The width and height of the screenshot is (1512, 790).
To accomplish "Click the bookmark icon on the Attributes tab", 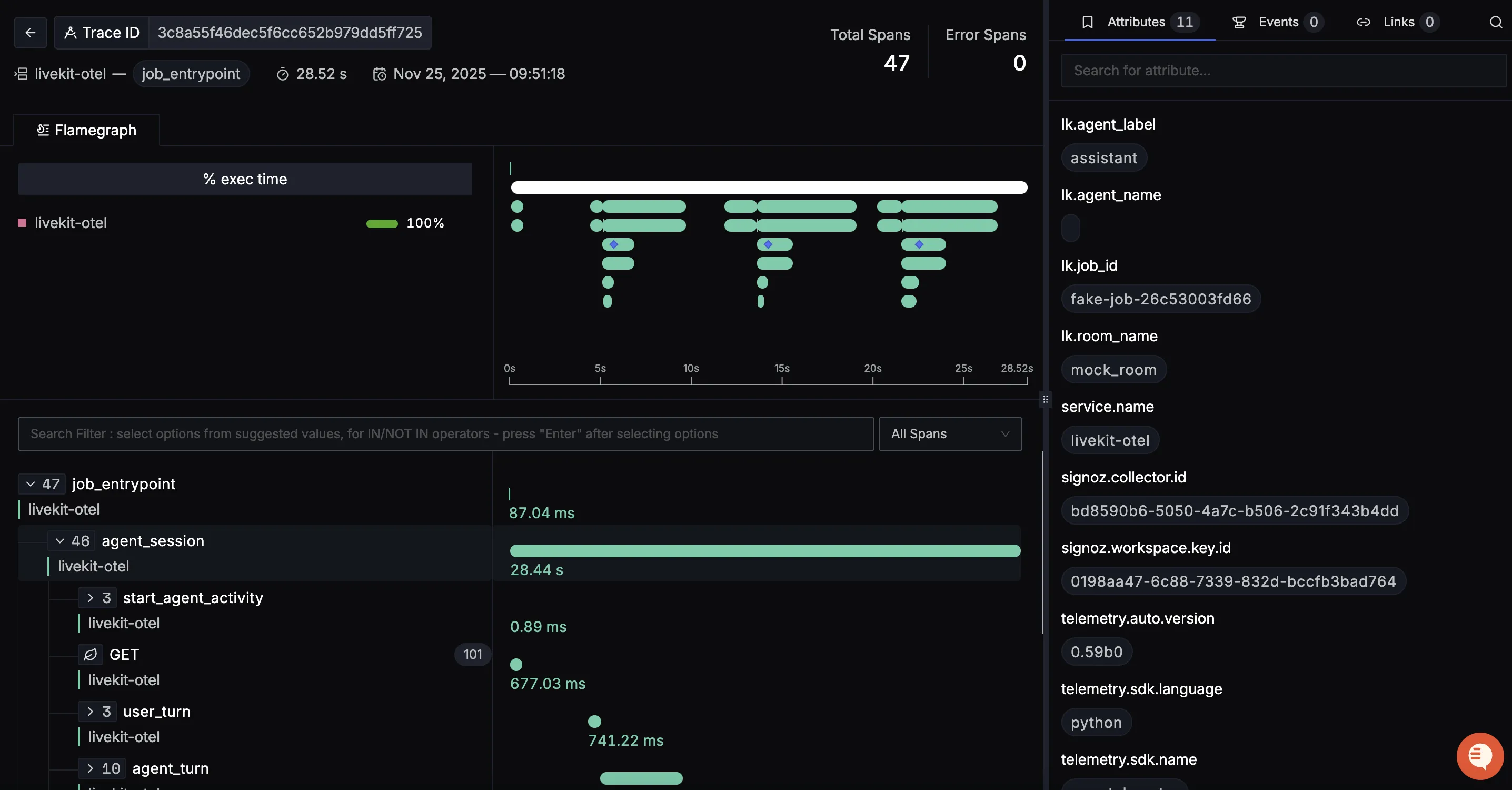I will click(x=1088, y=22).
